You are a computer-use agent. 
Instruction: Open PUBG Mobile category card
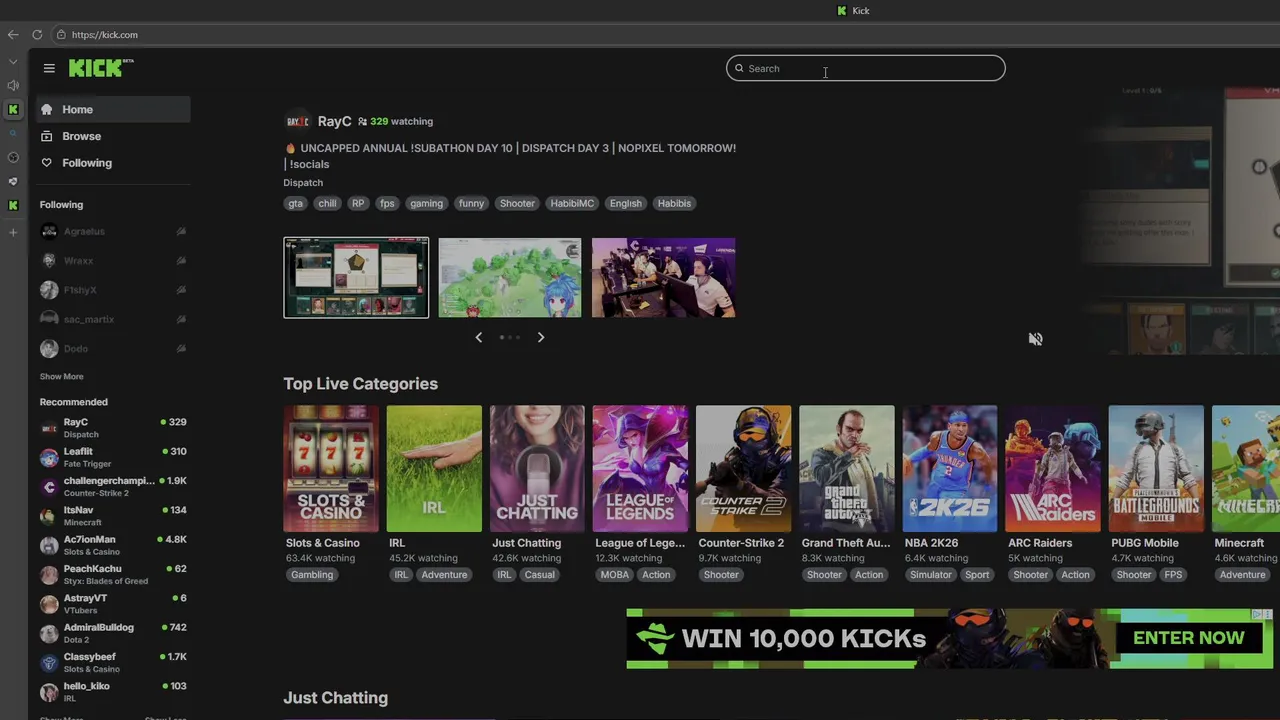(x=1156, y=469)
